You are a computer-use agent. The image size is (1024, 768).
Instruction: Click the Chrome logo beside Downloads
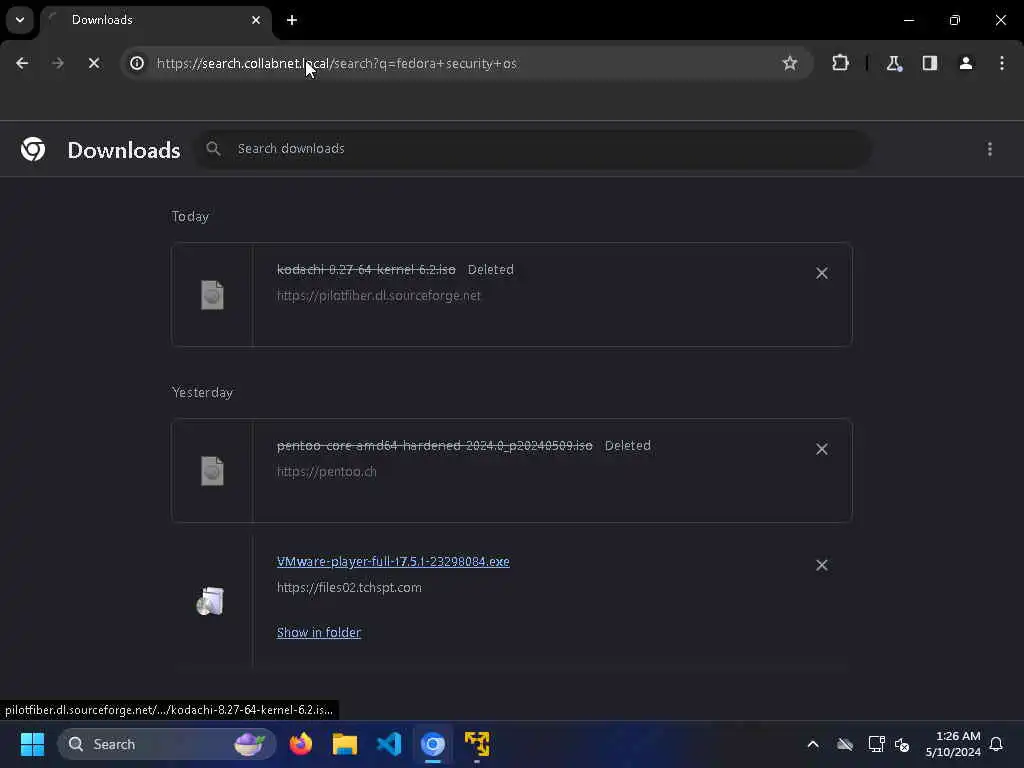(33, 150)
